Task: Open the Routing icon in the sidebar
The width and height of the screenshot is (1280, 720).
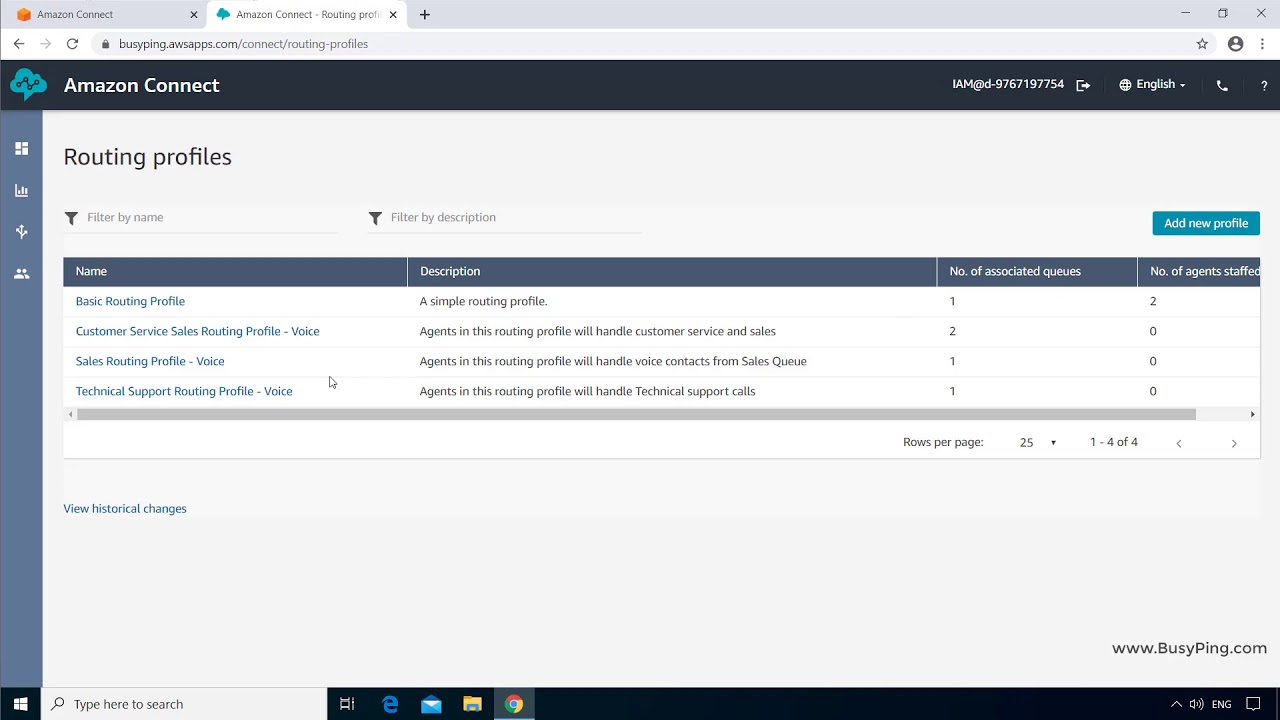Action: tap(21, 231)
